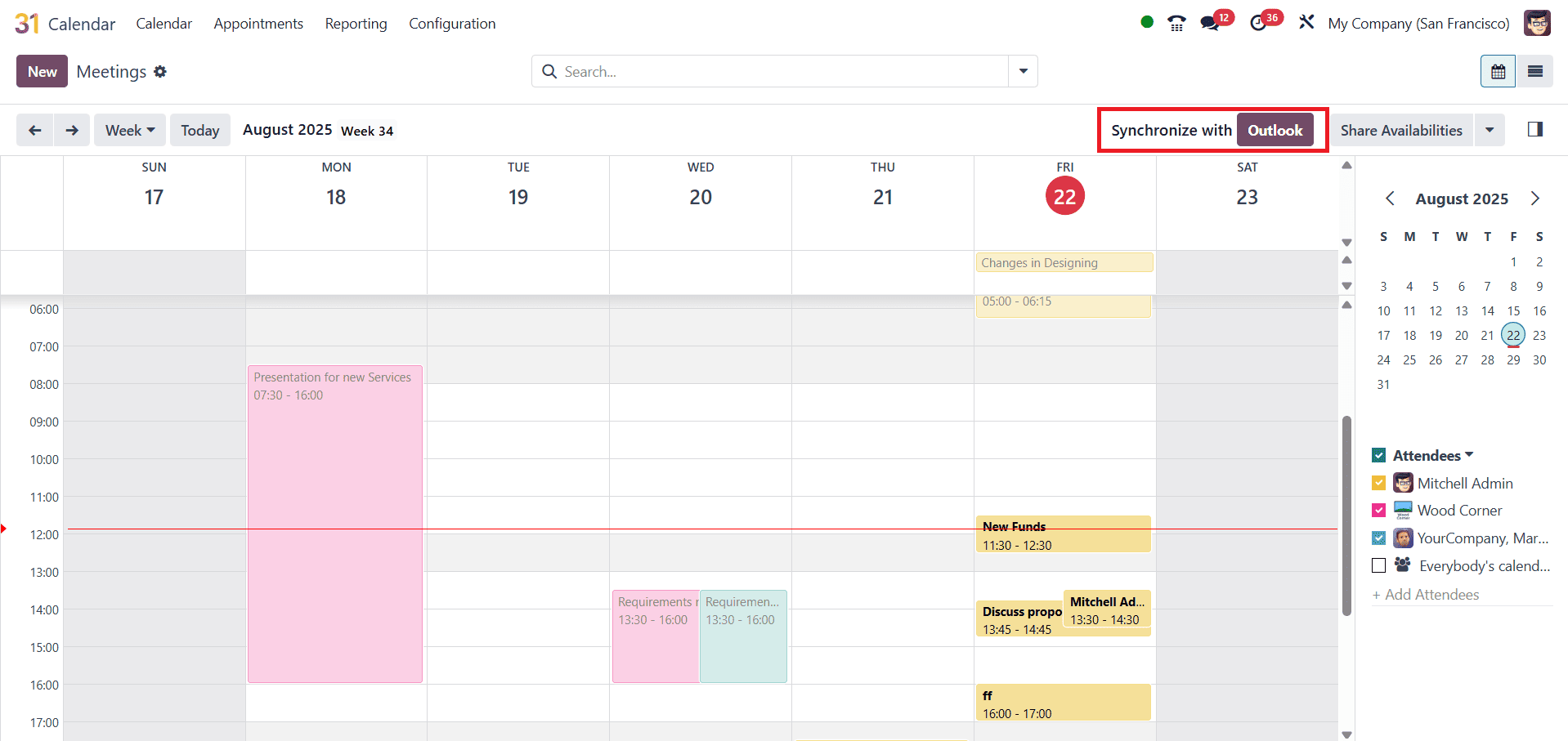This screenshot has width=1568, height=741.
Task: Click the Outlook sync button
Action: [1275, 131]
